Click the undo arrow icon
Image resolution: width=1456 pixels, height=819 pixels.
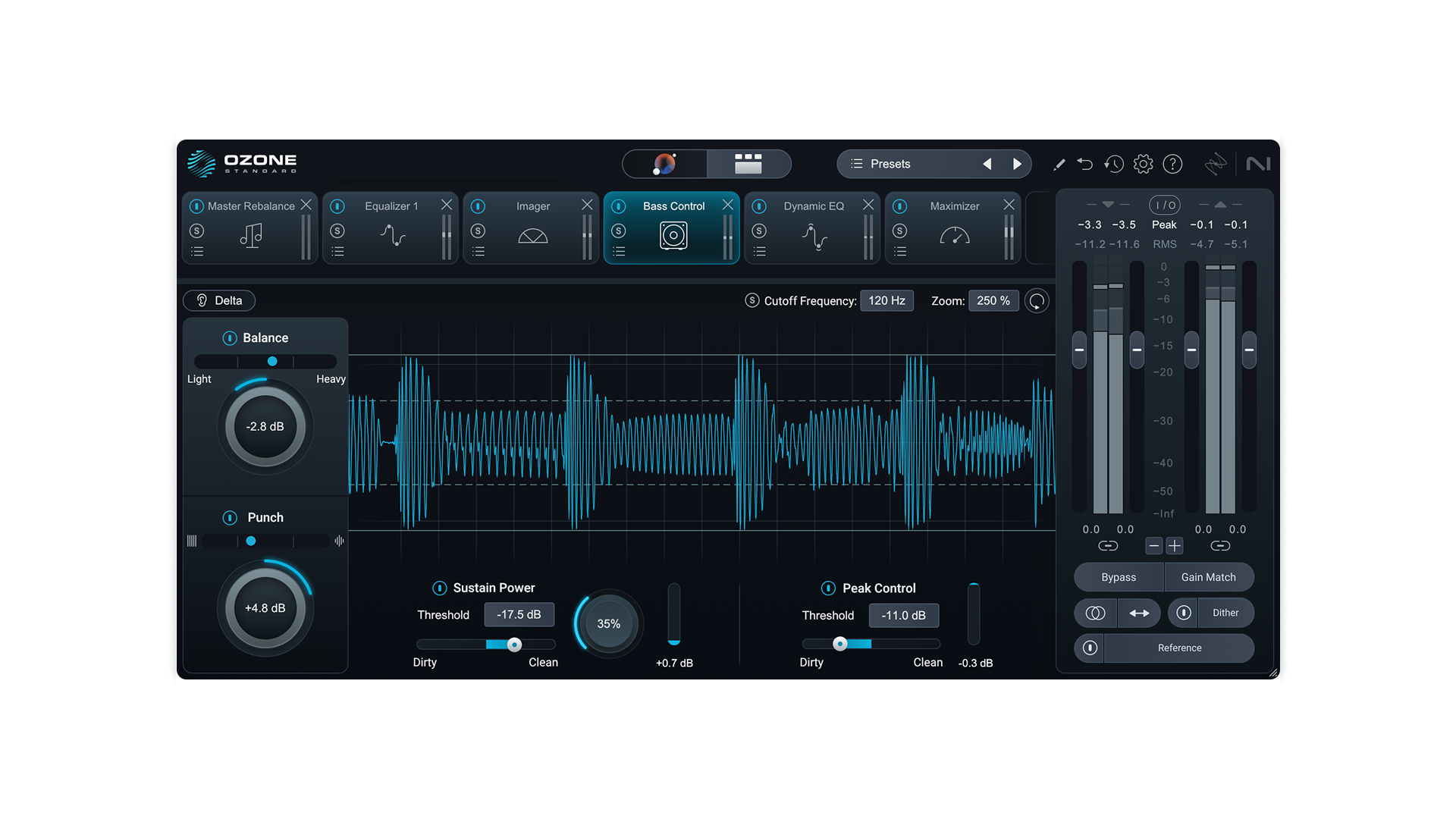(1085, 164)
